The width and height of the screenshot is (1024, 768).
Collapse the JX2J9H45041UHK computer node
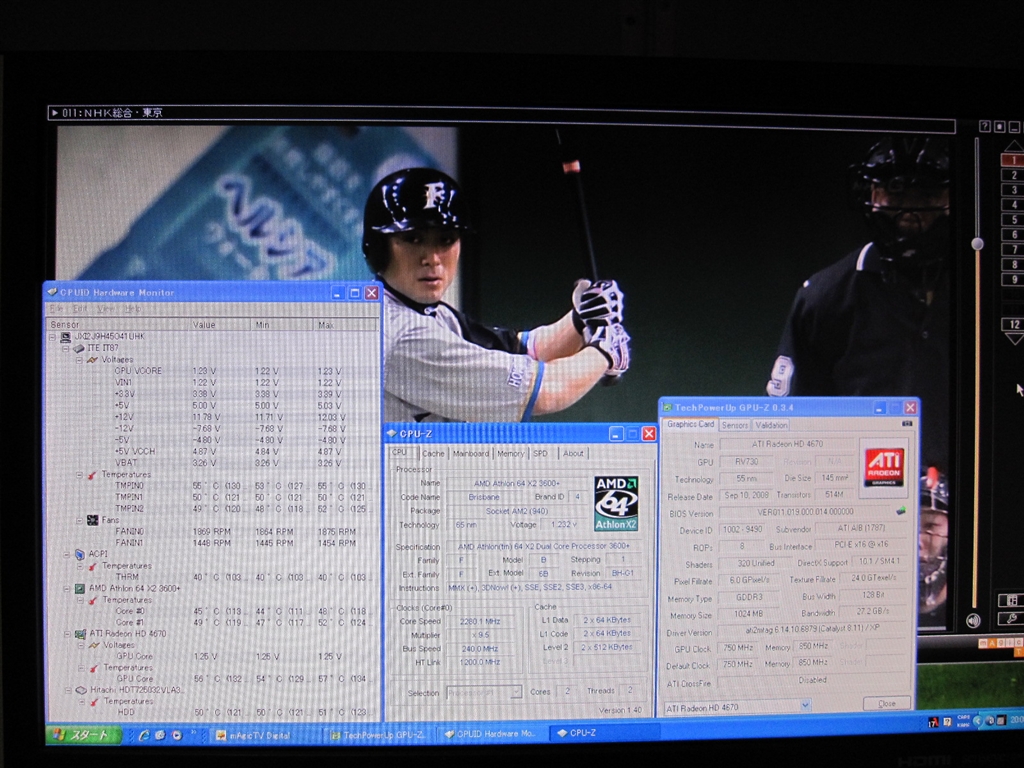[x=52, y=337]
